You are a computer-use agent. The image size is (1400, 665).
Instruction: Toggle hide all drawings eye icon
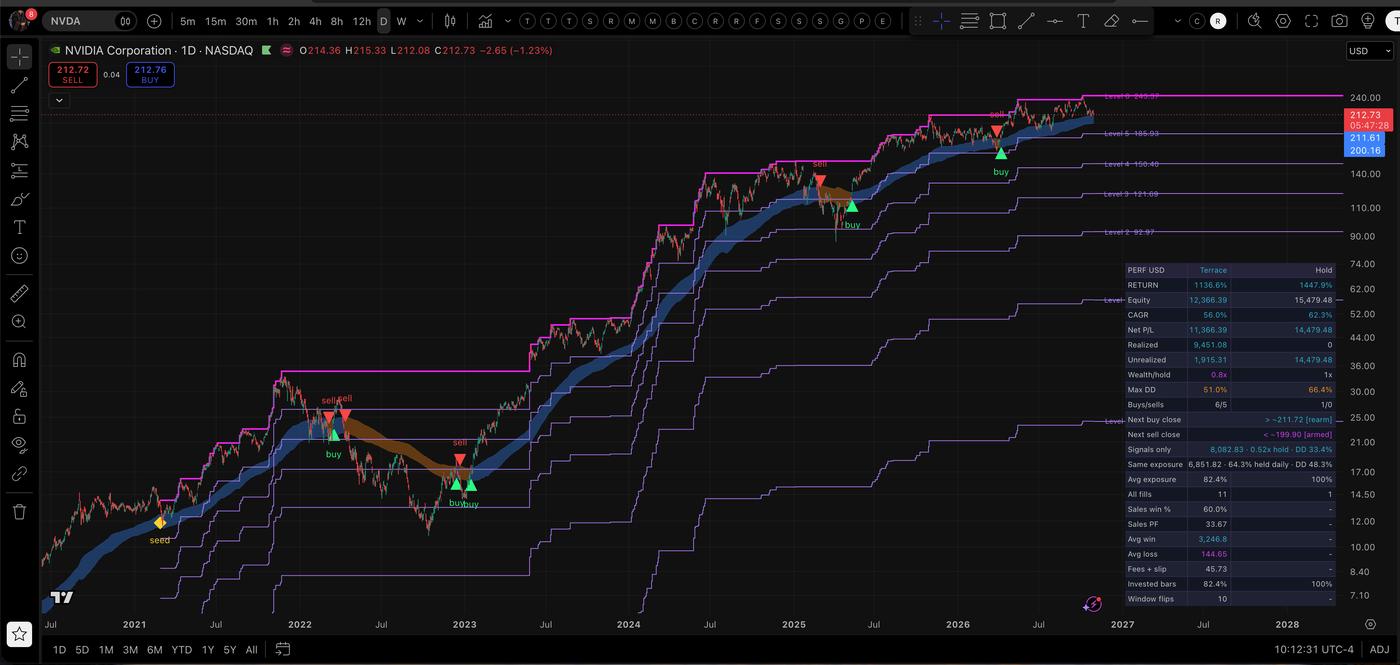click(19, 444)
